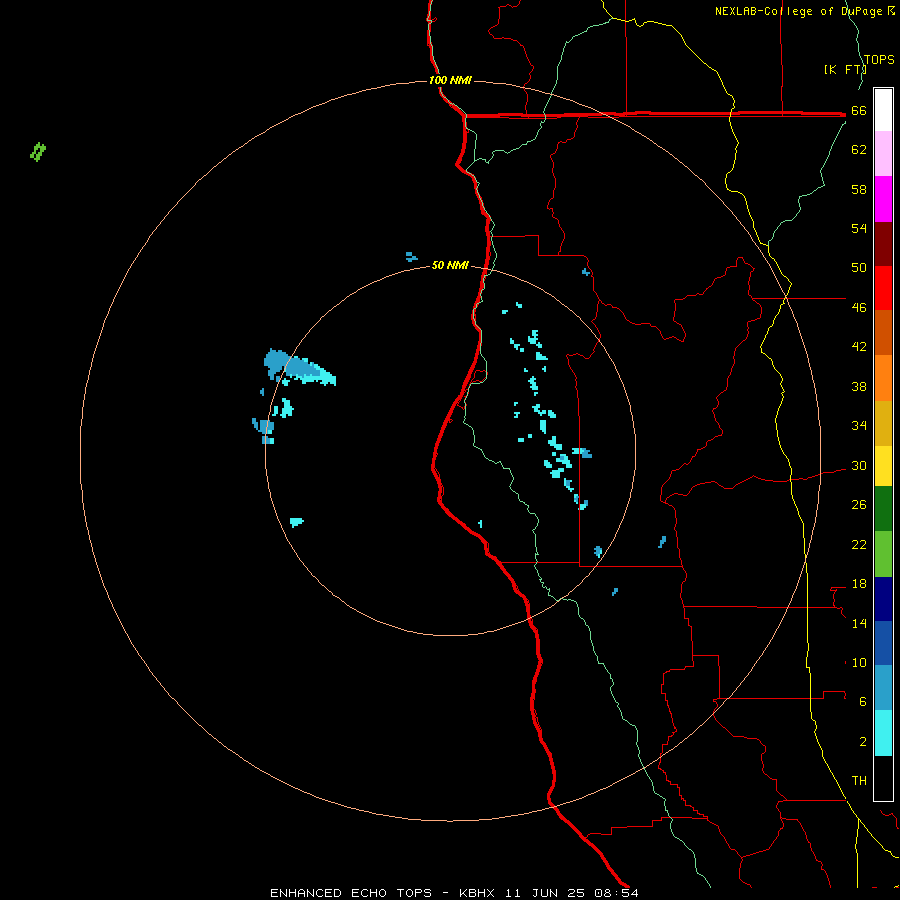Click the bright red legend swatch
900x900 pixels.
pyautogui.click(x=883, y=288)
